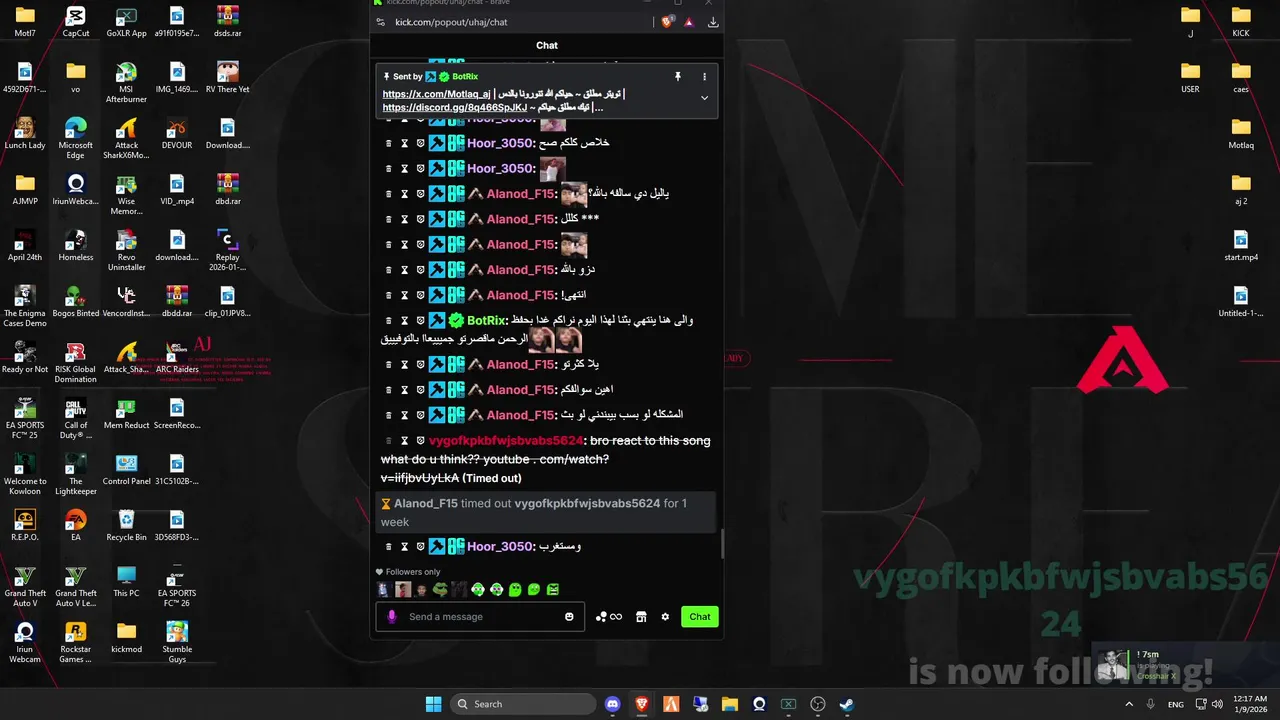This screenshot has width=1280, height=720.
Task: Select the start.mp4 desktop file
Action: [x=1241, y=246]
